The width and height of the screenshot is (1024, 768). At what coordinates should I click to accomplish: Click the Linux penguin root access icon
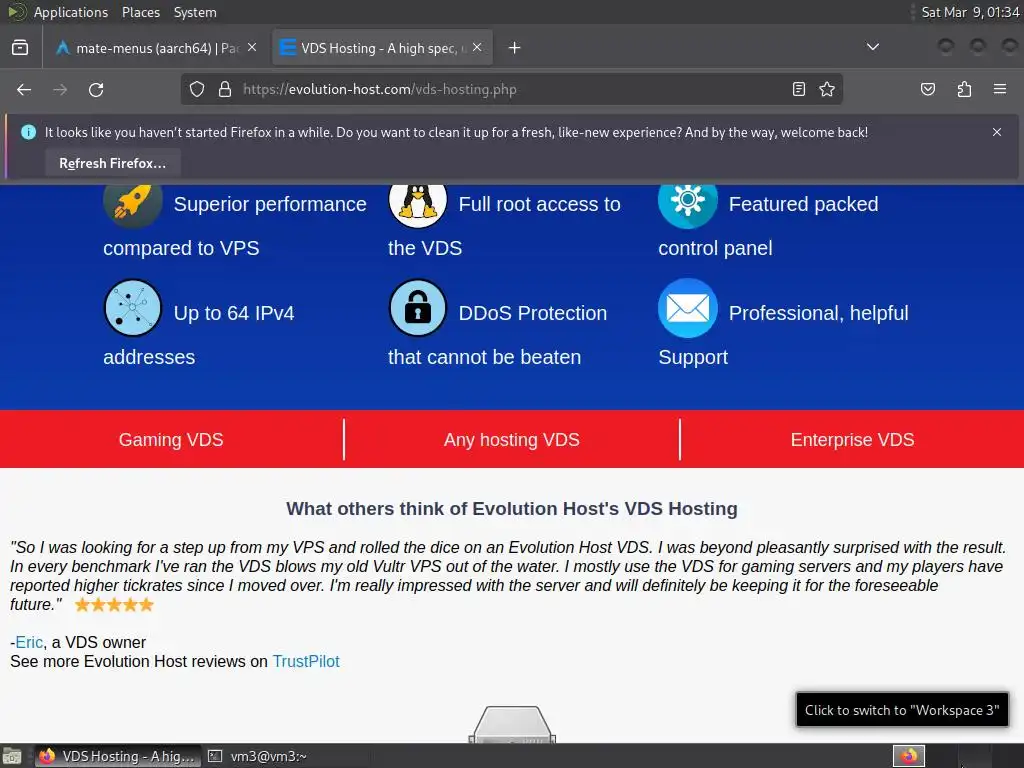[x=417, y=204]
